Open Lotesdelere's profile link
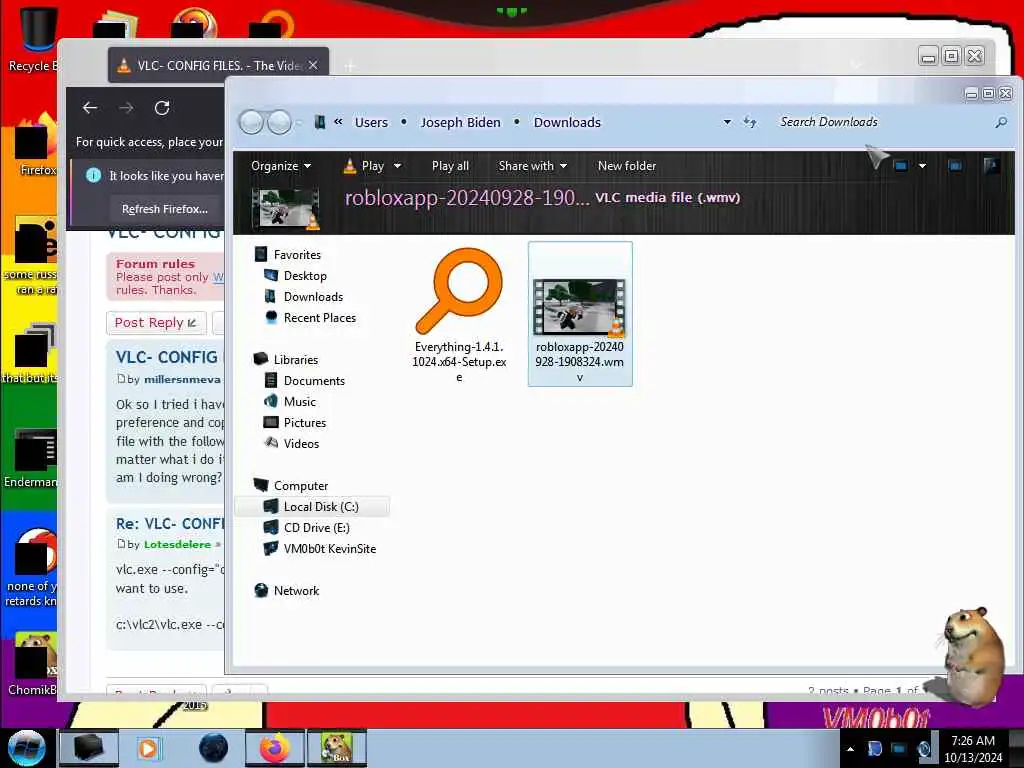 178,545
